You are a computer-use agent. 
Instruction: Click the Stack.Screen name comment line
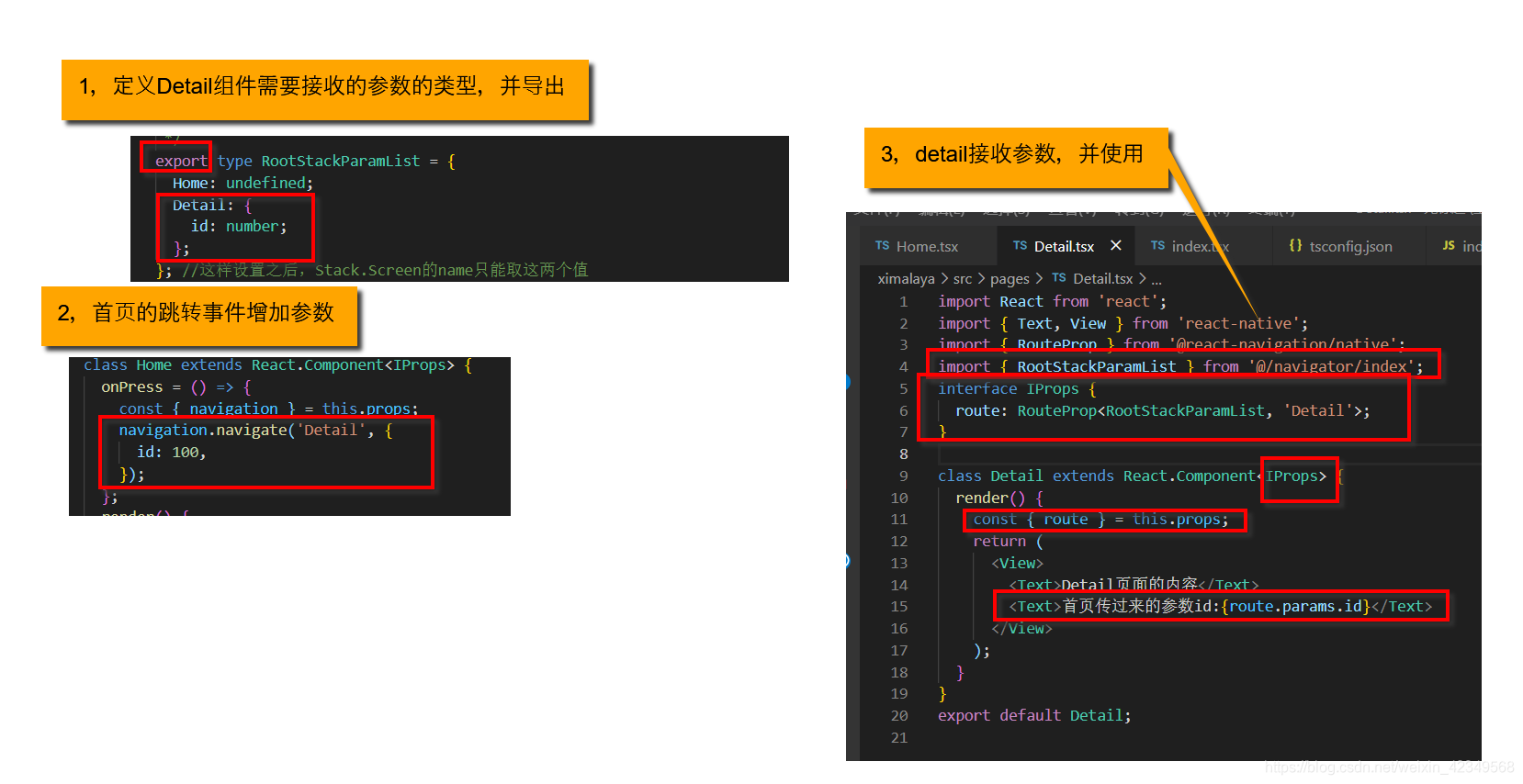[385, 270]
